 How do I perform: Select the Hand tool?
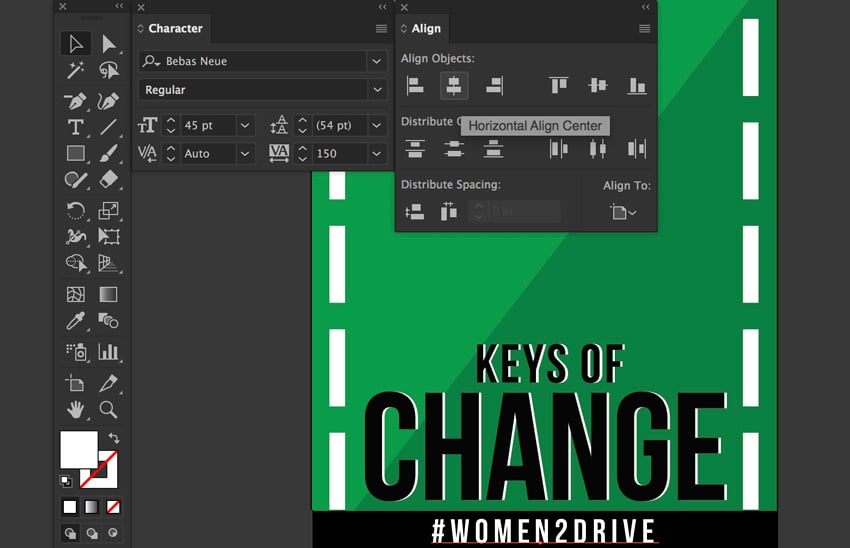(x=75, y=409)
